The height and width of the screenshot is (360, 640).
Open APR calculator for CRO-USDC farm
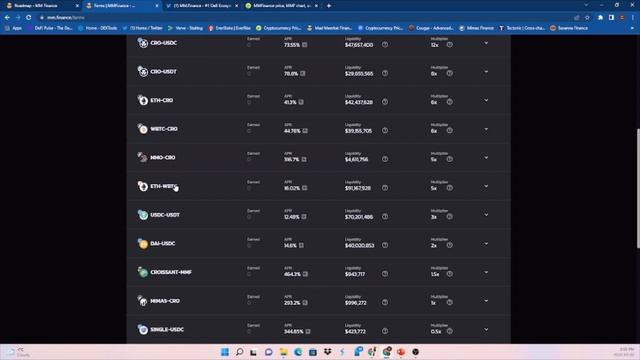point(304,45)
